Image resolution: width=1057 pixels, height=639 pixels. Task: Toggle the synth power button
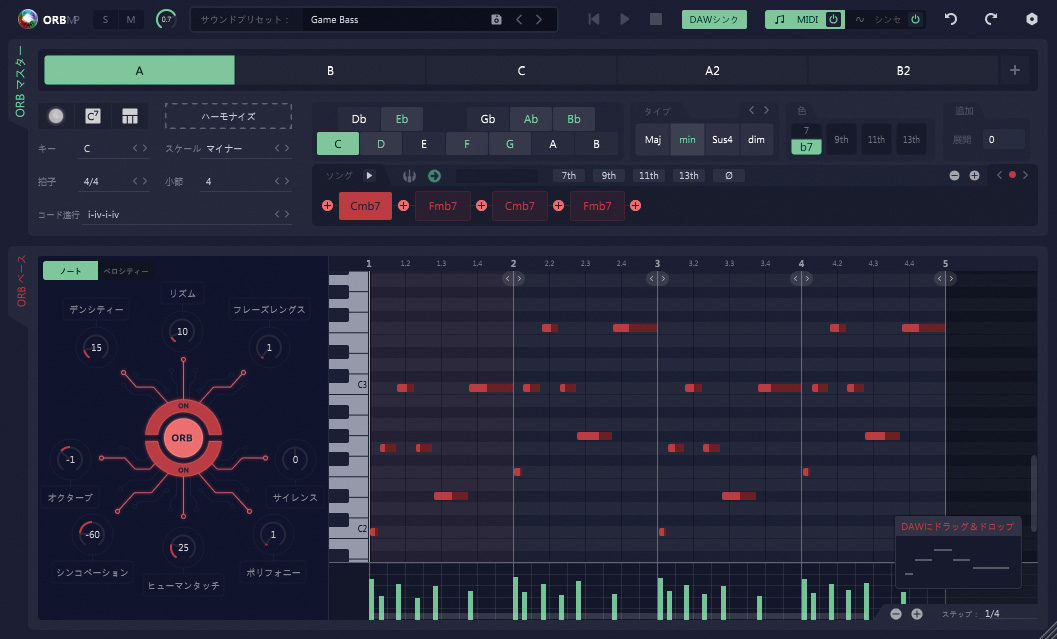tap(915, 20)
